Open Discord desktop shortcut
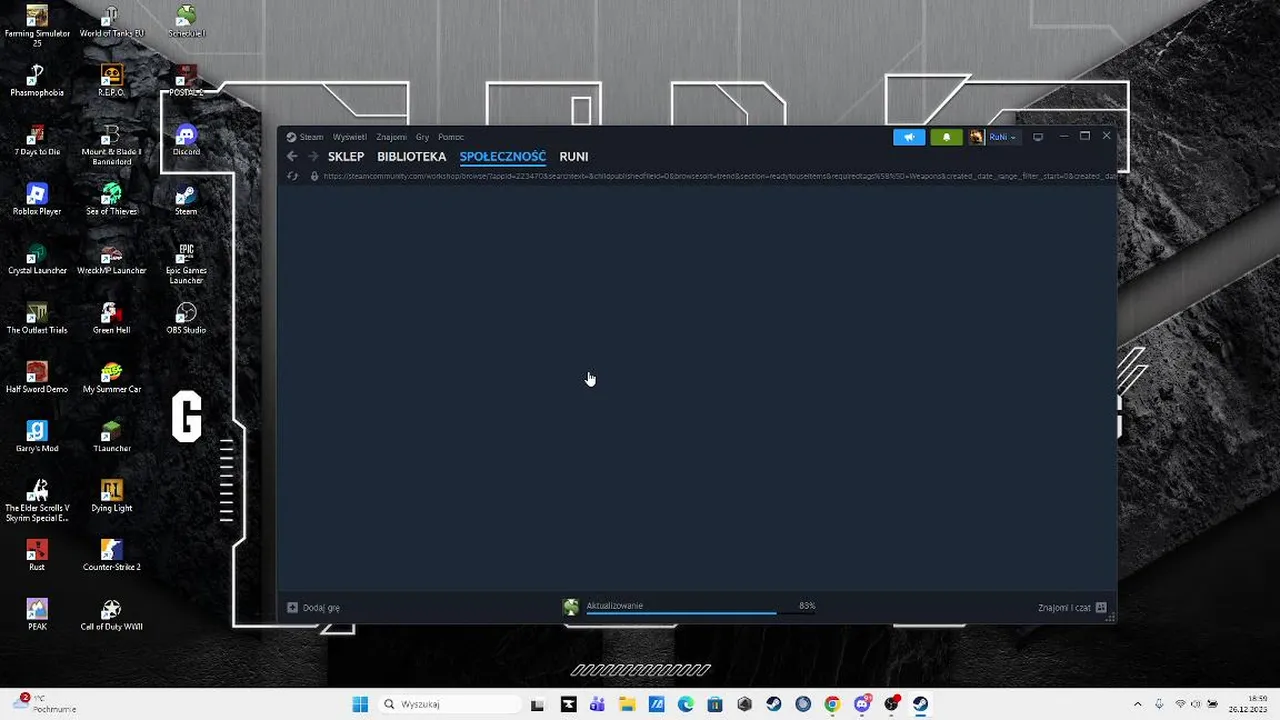Viewport: 1280px width, 720px height. (186, 140)
